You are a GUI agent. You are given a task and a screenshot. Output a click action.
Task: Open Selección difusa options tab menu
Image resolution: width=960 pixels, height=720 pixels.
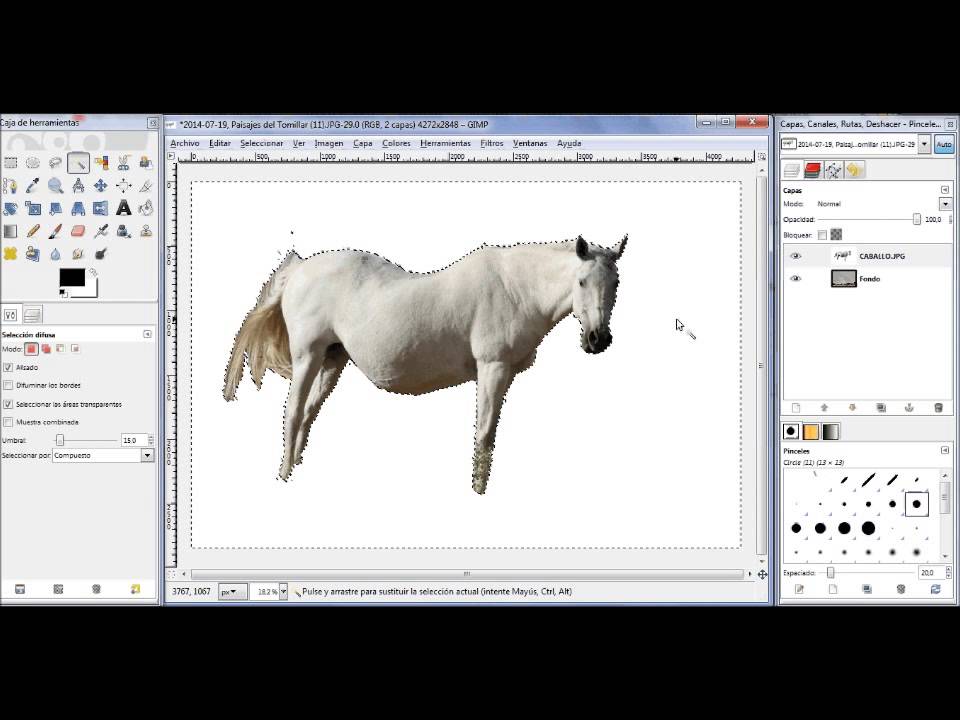(x=147, y=334)
